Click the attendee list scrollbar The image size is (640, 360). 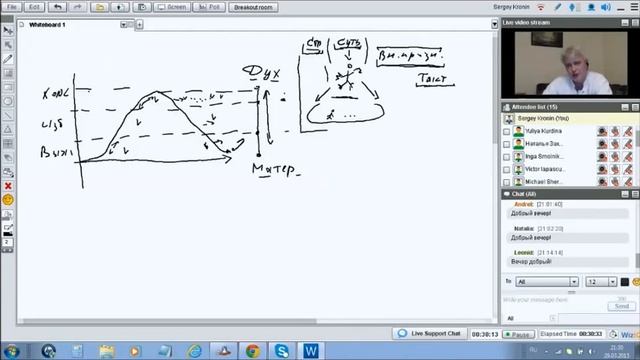pos(637,139)
